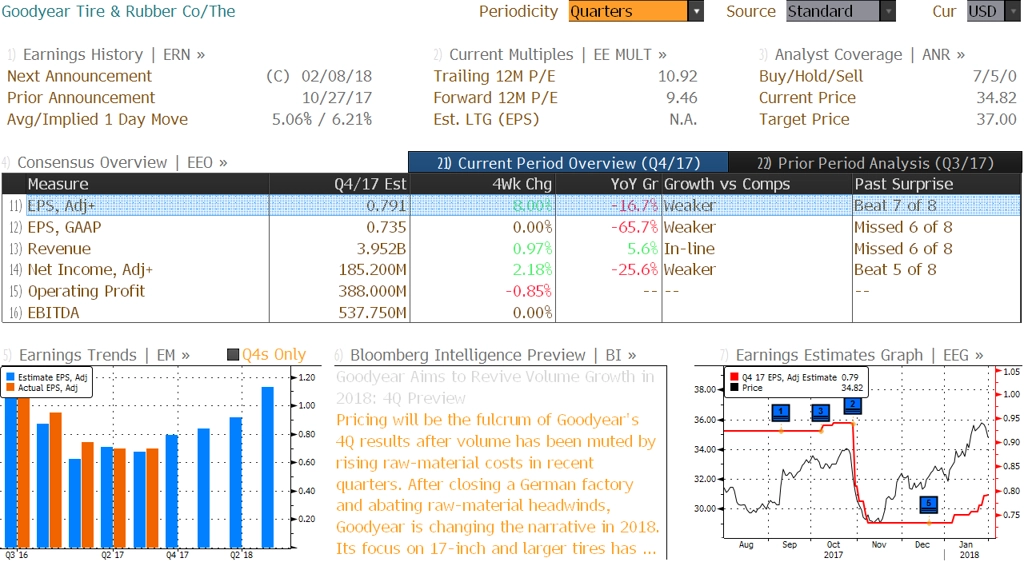Viewport: 1024px width, 562px height.
Task: Open Earnings History ERN link
Action: 114,54
